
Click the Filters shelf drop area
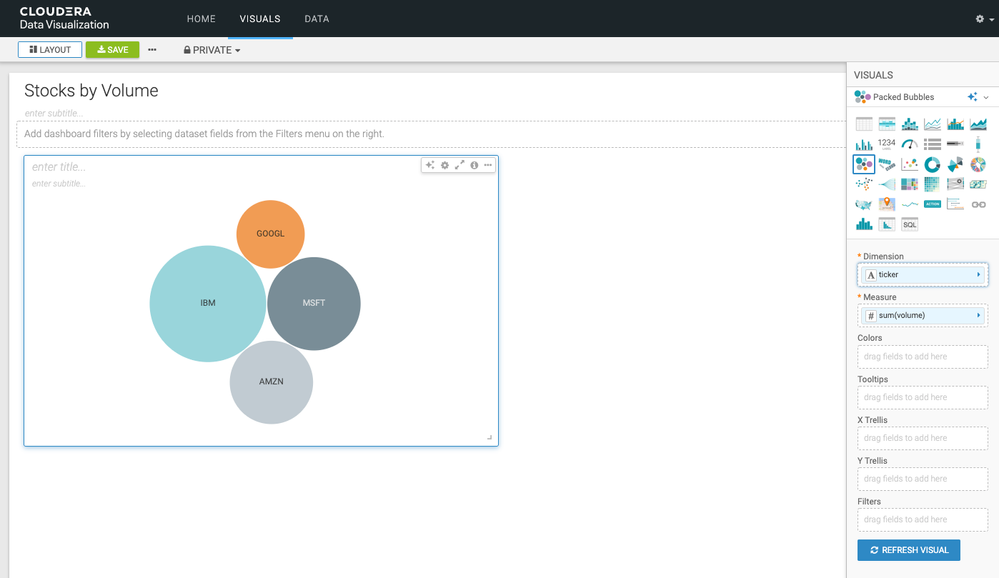(x=923, y=520)
